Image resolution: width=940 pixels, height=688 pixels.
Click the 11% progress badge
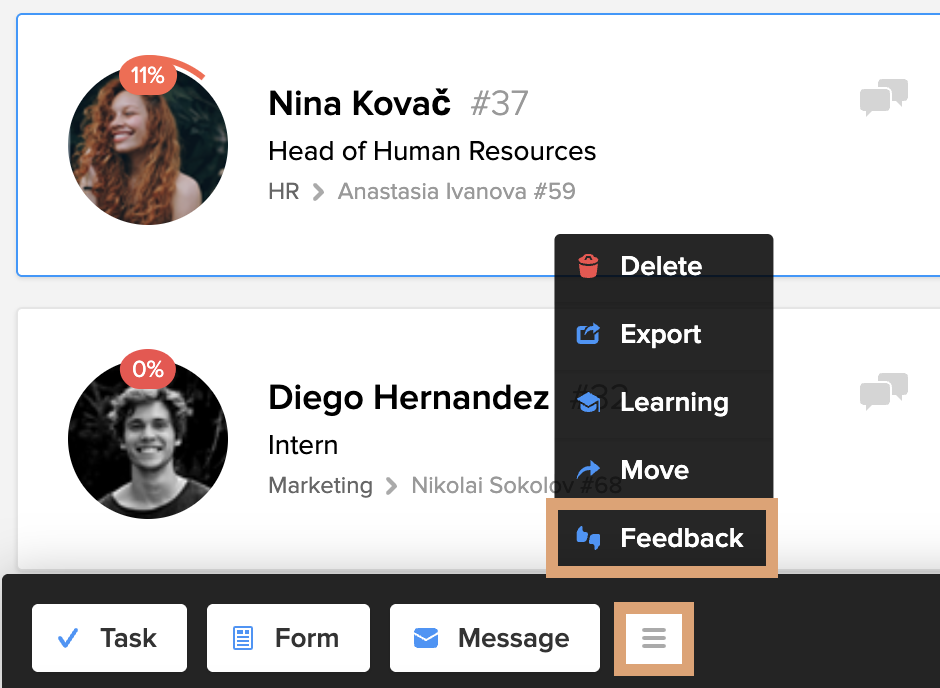[x=147, y=76]
